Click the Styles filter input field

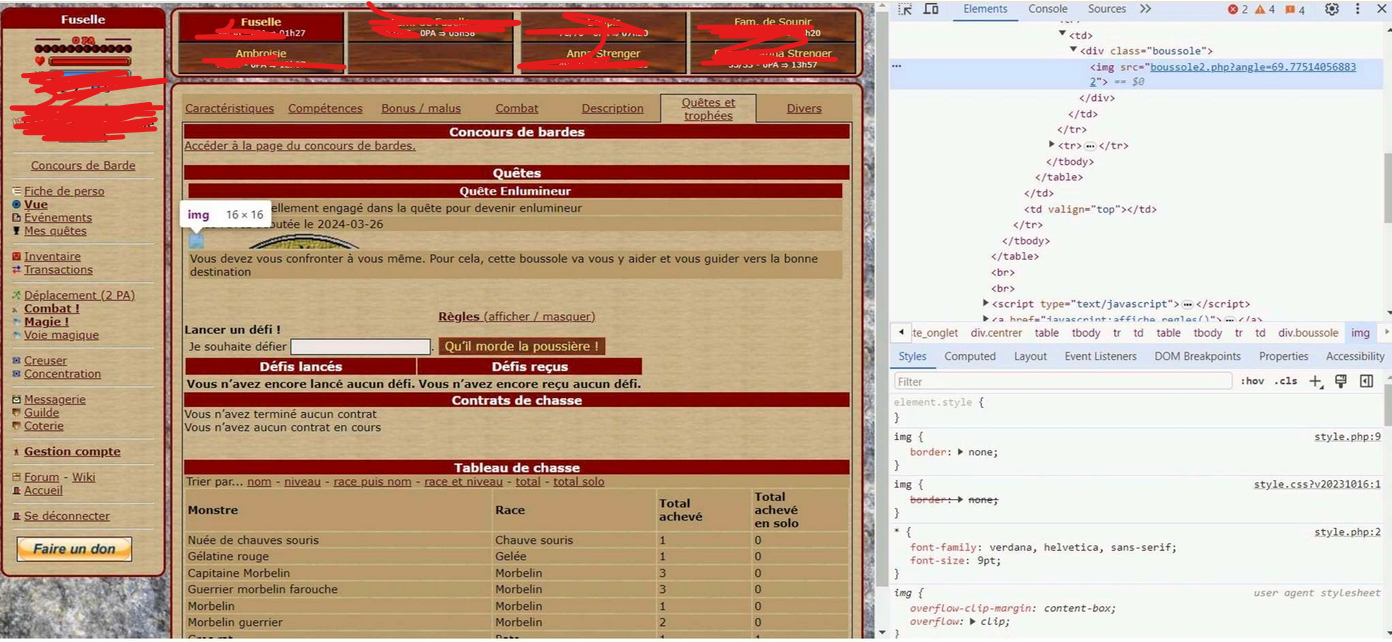pyautogui.click(x=1062, y=382)
